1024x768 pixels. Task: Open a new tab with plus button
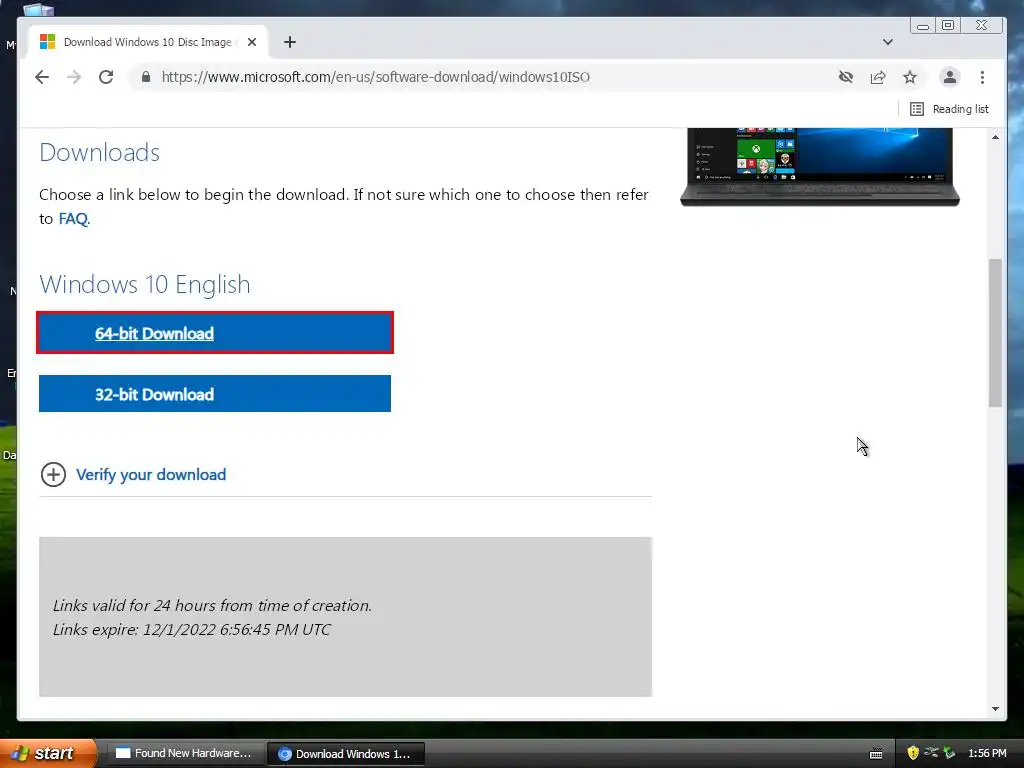pos(290,42)
